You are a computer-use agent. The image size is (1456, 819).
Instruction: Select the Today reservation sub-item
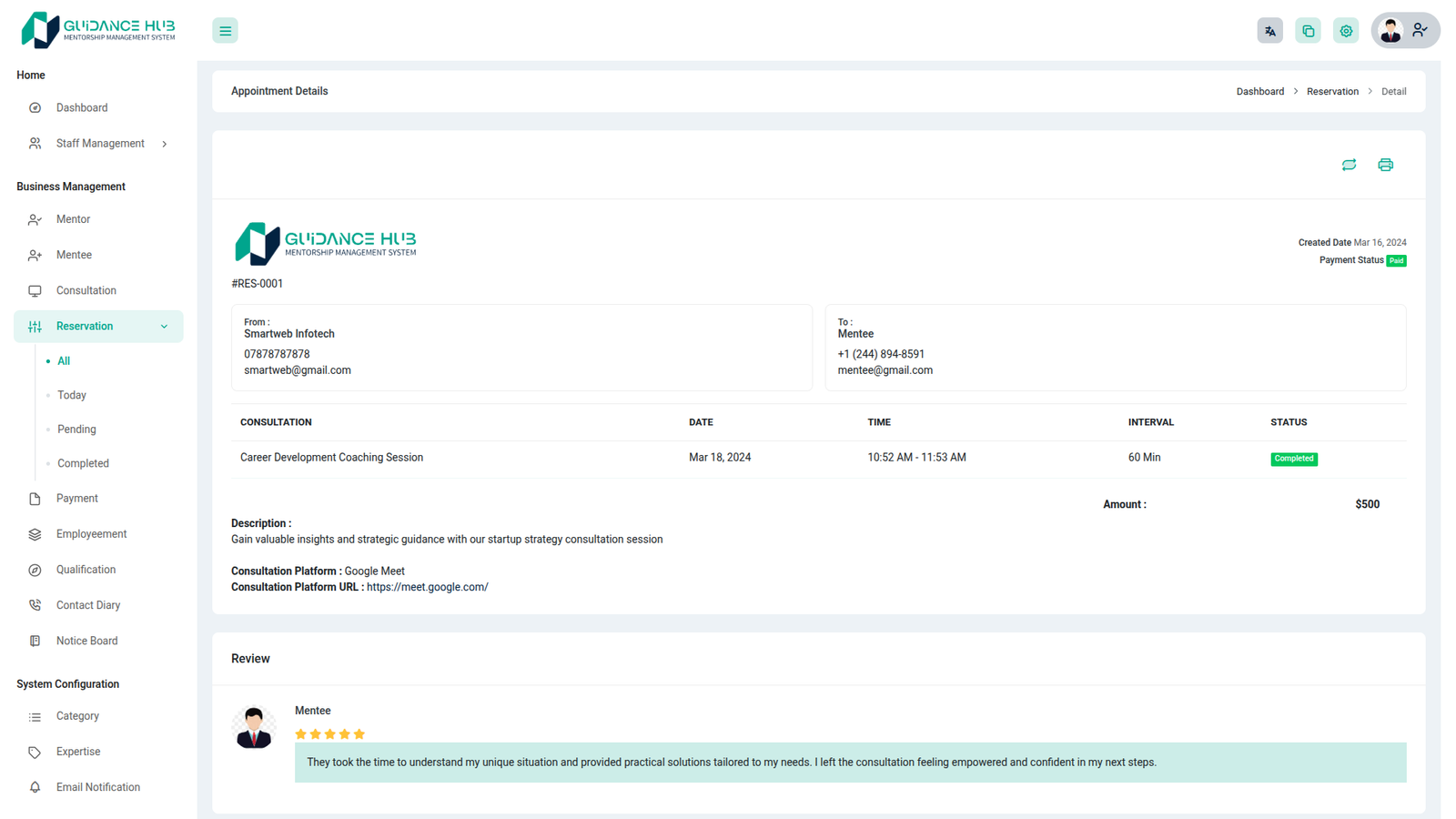[72, 395]
